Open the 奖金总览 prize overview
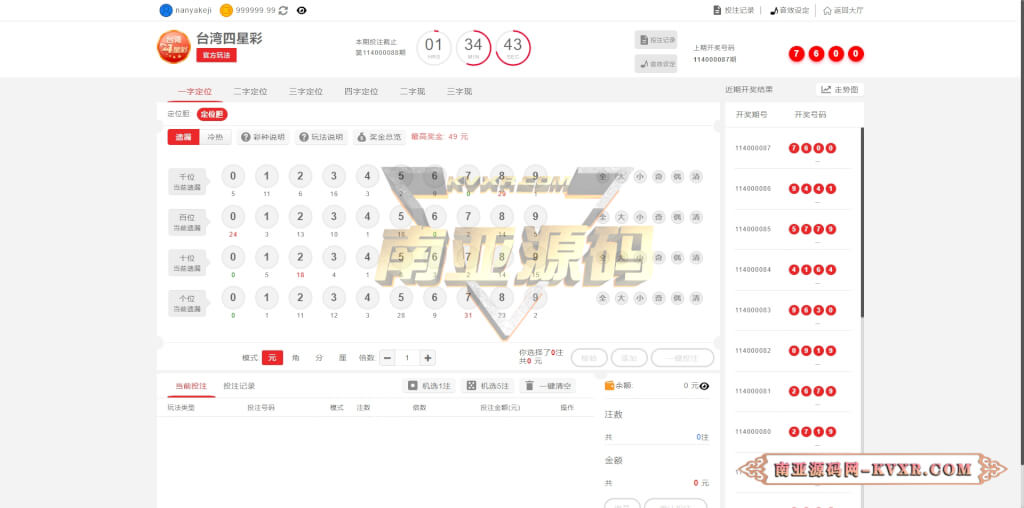This screenshot has height=508, width=1024. 379,137
